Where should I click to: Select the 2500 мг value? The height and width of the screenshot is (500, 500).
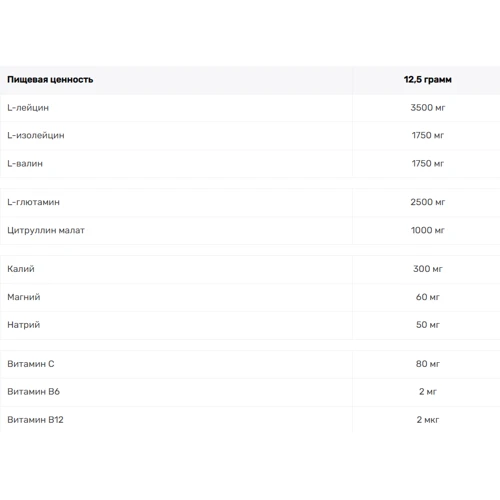[428, 202]
